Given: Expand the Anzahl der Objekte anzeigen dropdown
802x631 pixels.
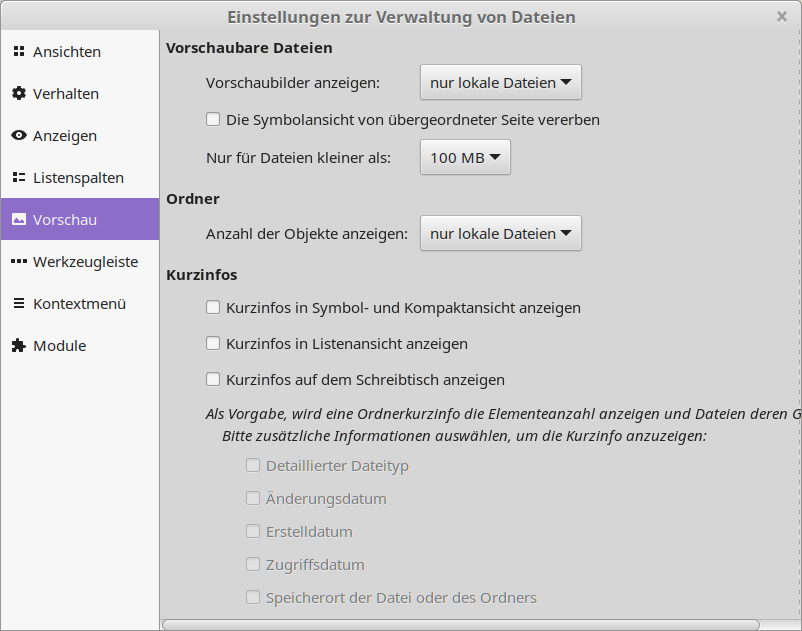Looking at the screenshot, I should click(x=500, y=234).
